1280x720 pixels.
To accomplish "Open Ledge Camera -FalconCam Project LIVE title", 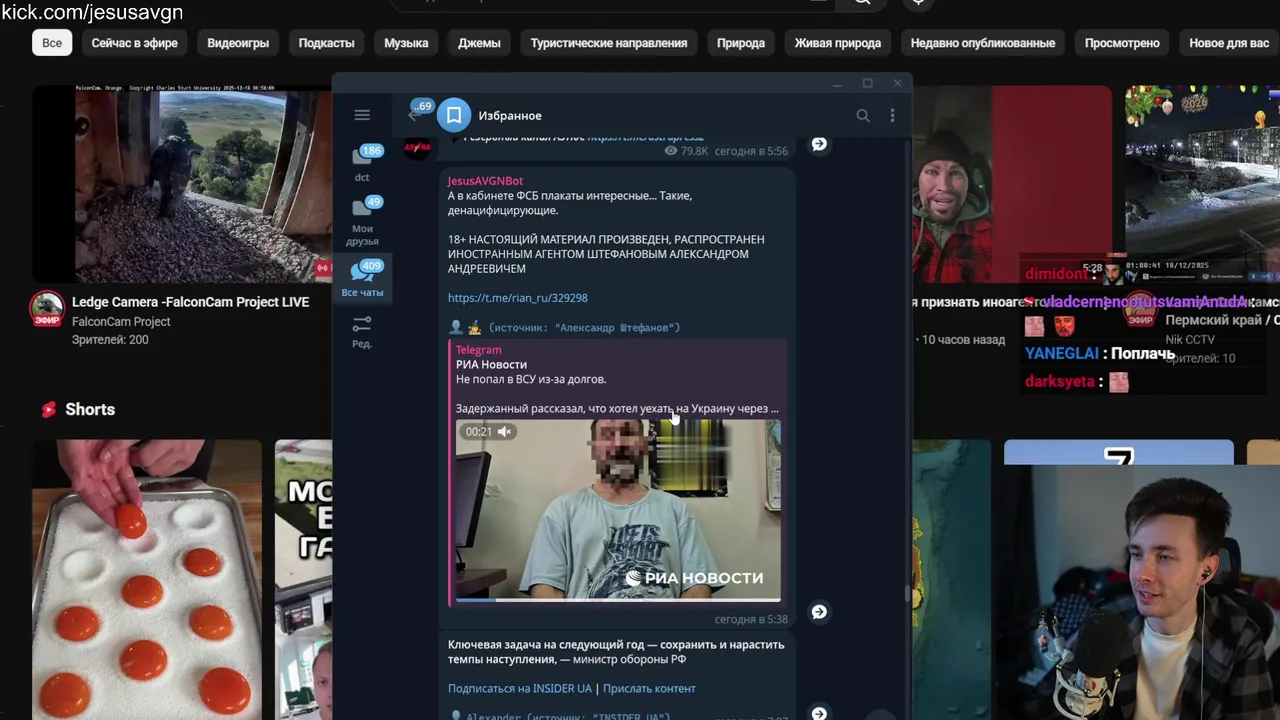I will click(190, 302).
